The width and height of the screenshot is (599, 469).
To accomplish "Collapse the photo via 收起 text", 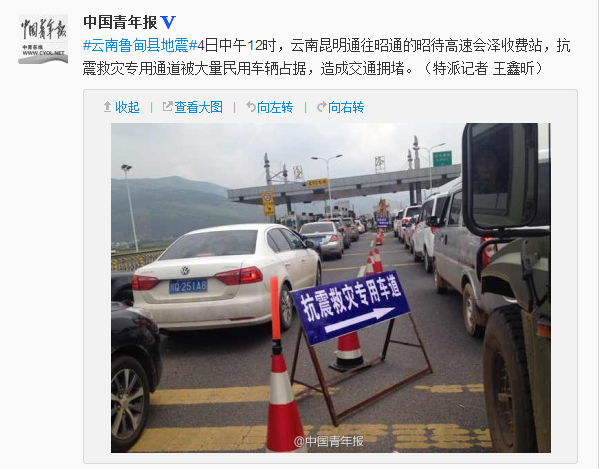I will click(127, 107).
